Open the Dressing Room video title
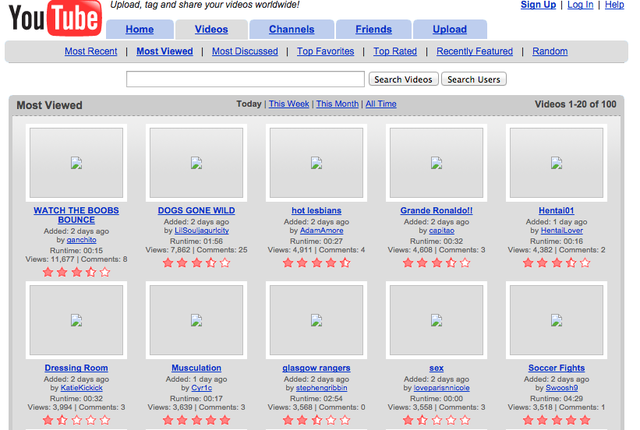This screenshot has height=430, width=640. [76, 368]
